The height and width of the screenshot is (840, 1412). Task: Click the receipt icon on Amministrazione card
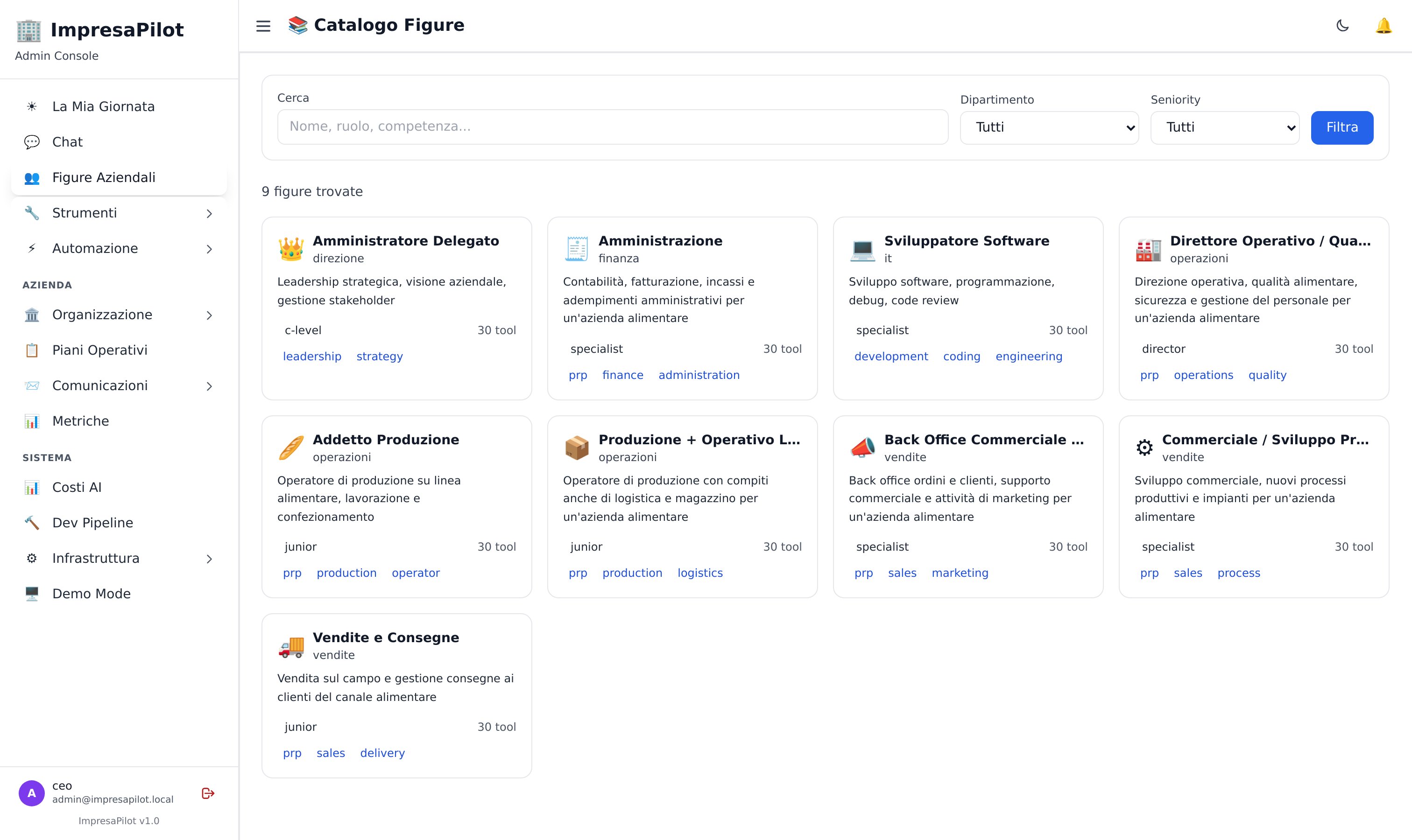577,249
